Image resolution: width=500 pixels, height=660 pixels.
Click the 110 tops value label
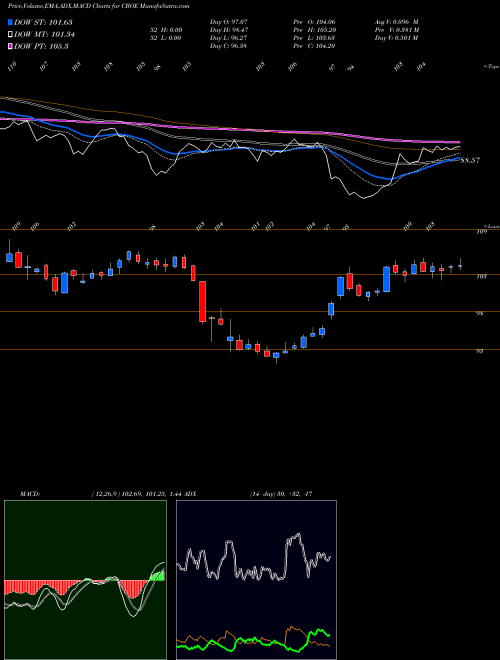(12, 66)
